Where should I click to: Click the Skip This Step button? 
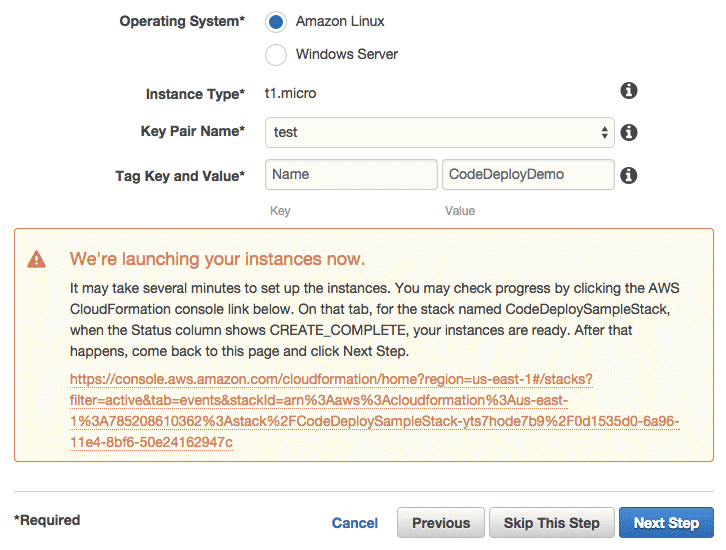click(x=551, y=523)
